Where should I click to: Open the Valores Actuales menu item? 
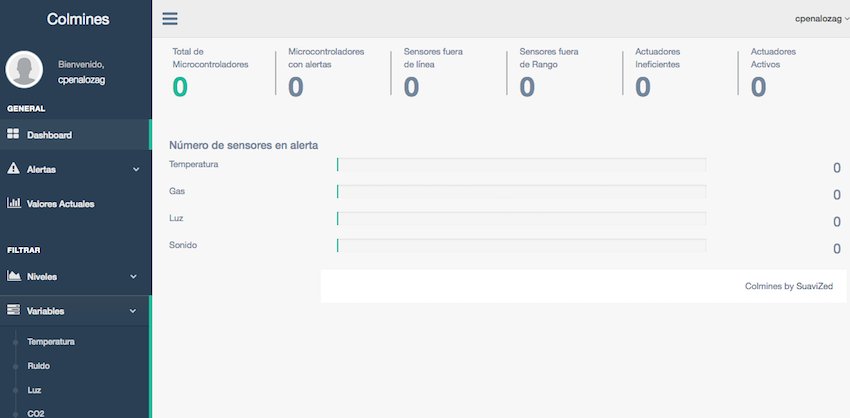coord(75,204)
